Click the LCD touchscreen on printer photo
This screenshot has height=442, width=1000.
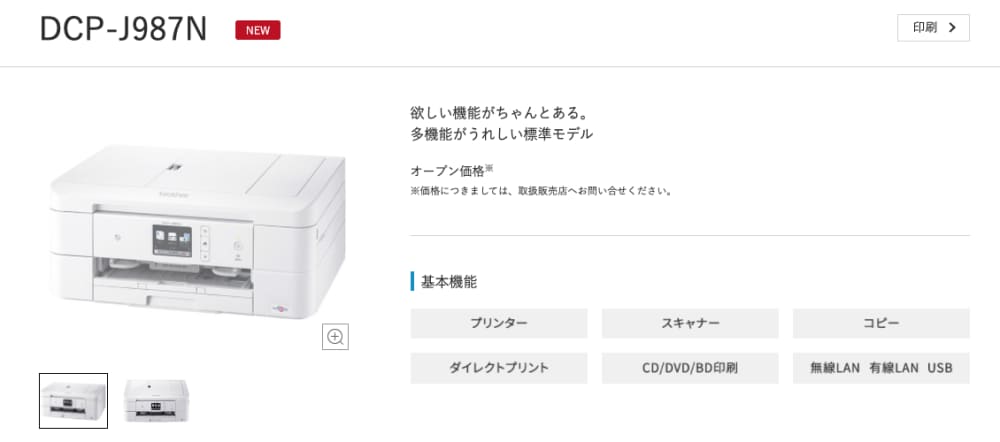173,242
